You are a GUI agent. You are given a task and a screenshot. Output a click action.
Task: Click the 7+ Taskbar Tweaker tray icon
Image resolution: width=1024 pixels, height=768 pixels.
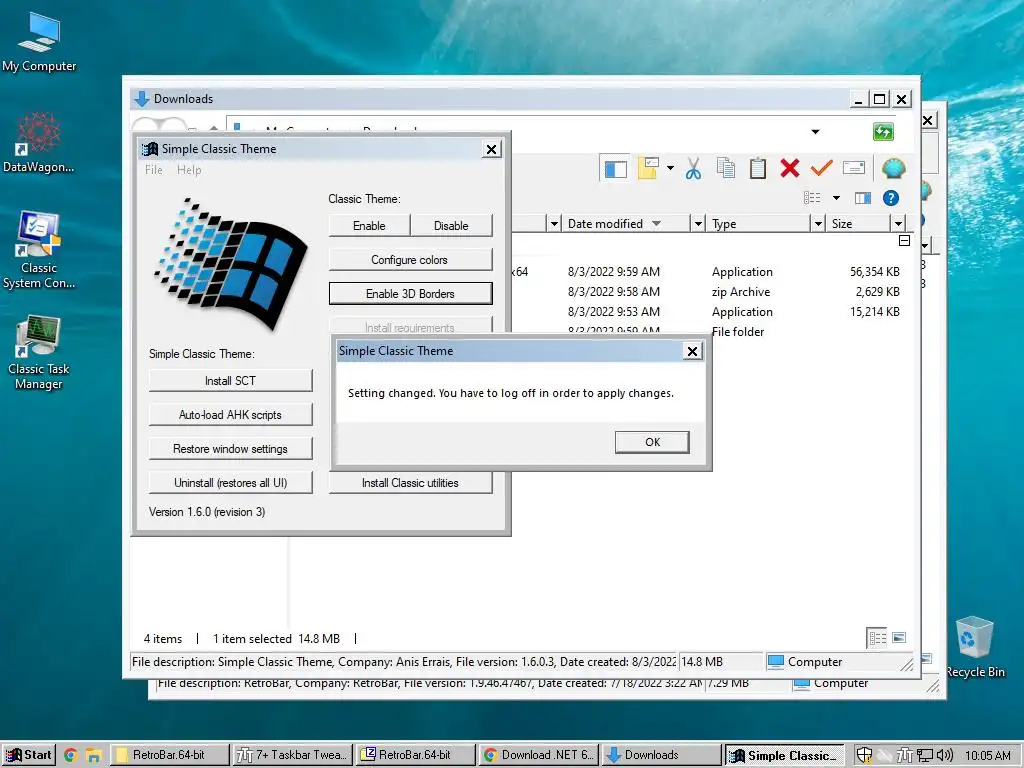coord(904,756)
